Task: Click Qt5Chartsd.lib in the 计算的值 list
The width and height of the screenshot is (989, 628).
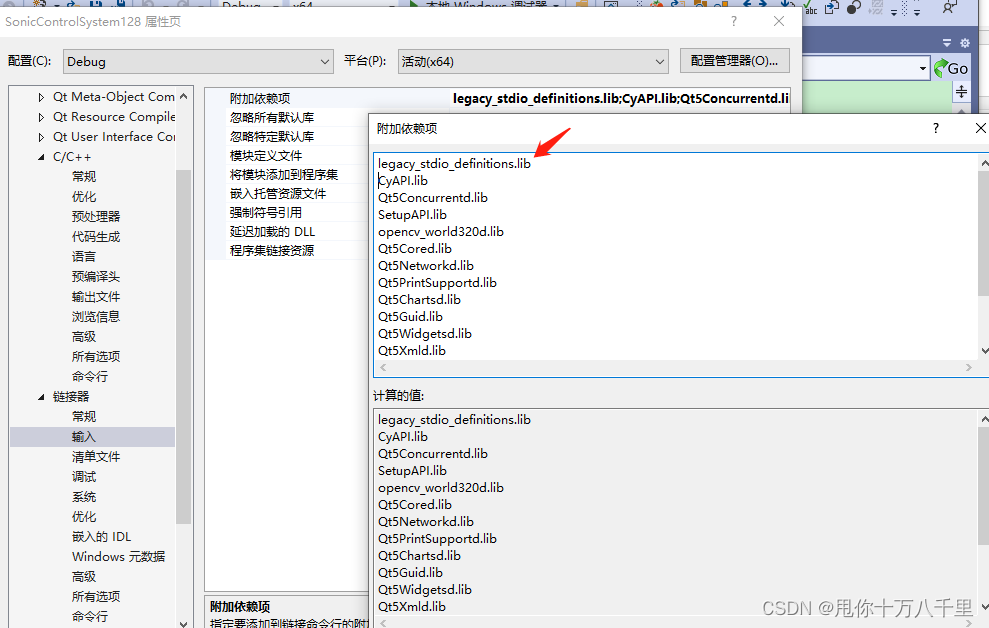Action: click(419, 556)
